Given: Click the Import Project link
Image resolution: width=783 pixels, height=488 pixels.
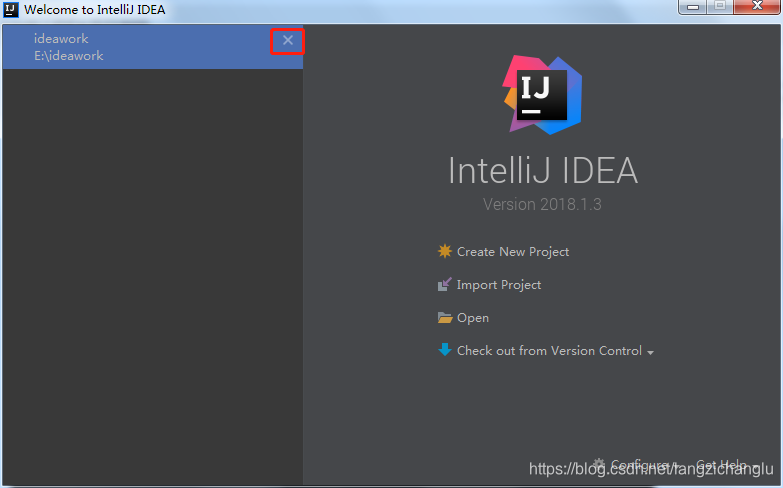Looking at the screenshot, I should click(x=499, y=285).
